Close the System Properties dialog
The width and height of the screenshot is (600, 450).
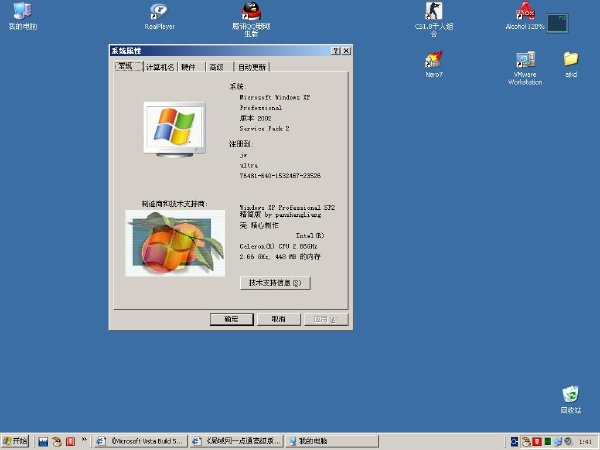tap(346, 51)
